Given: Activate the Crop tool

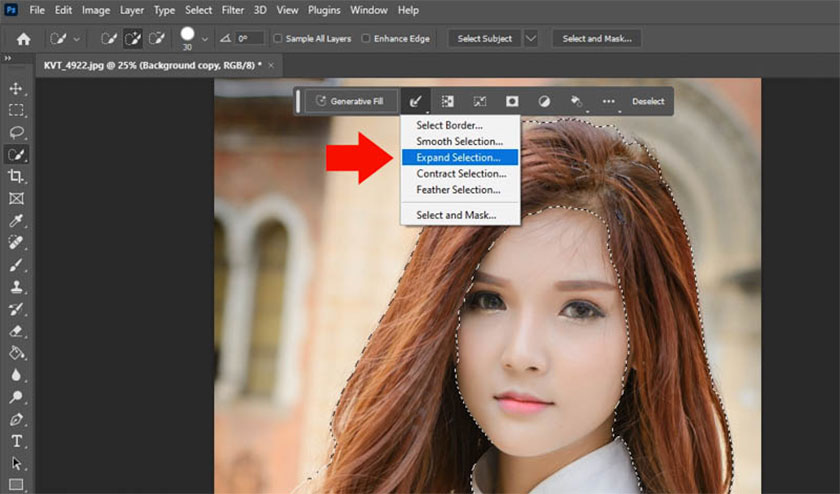Looking at the screenshot, I should pos(17,176).
